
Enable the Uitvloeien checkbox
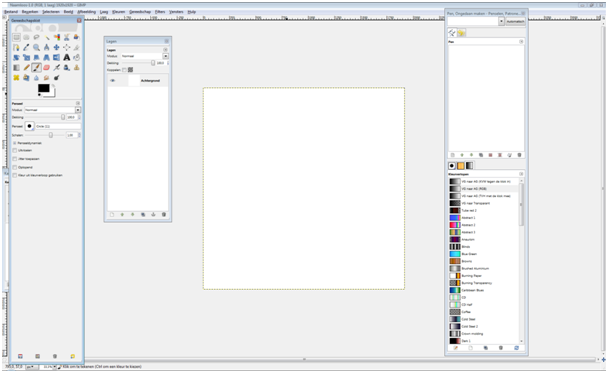(x=15, y=150)
